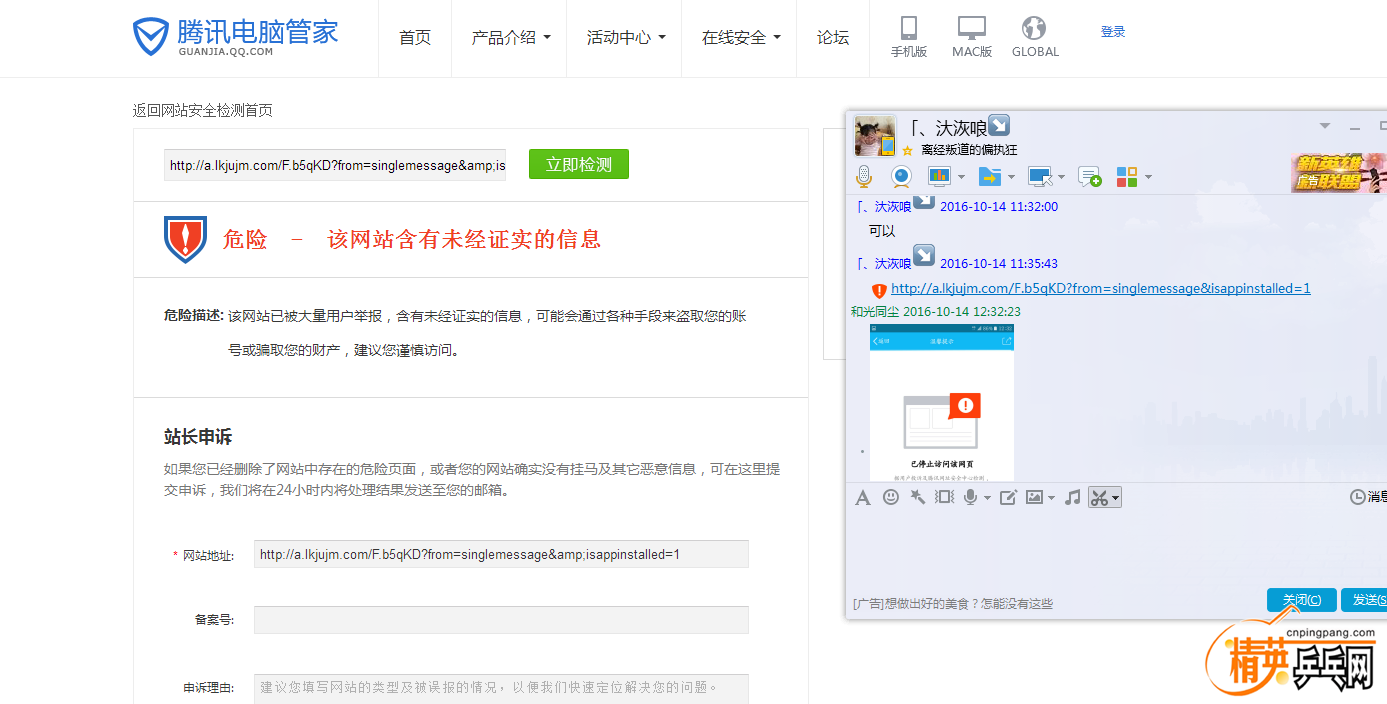Open the 手机版 mobile version icon
Image resolution: width=1387 pixels, height=704 pixels.
[909, 37]
